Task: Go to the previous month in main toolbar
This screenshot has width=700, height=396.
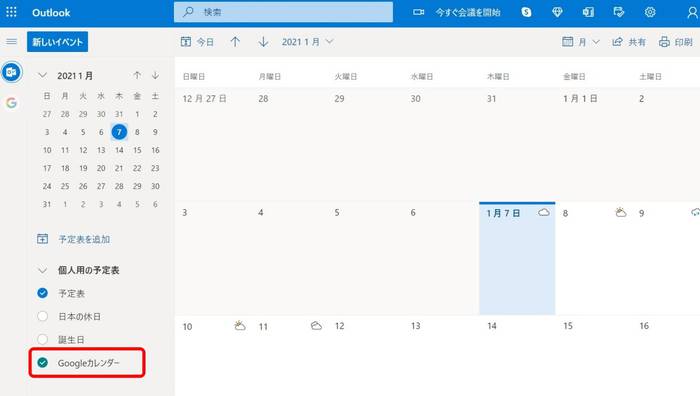Action: (235, 42)
